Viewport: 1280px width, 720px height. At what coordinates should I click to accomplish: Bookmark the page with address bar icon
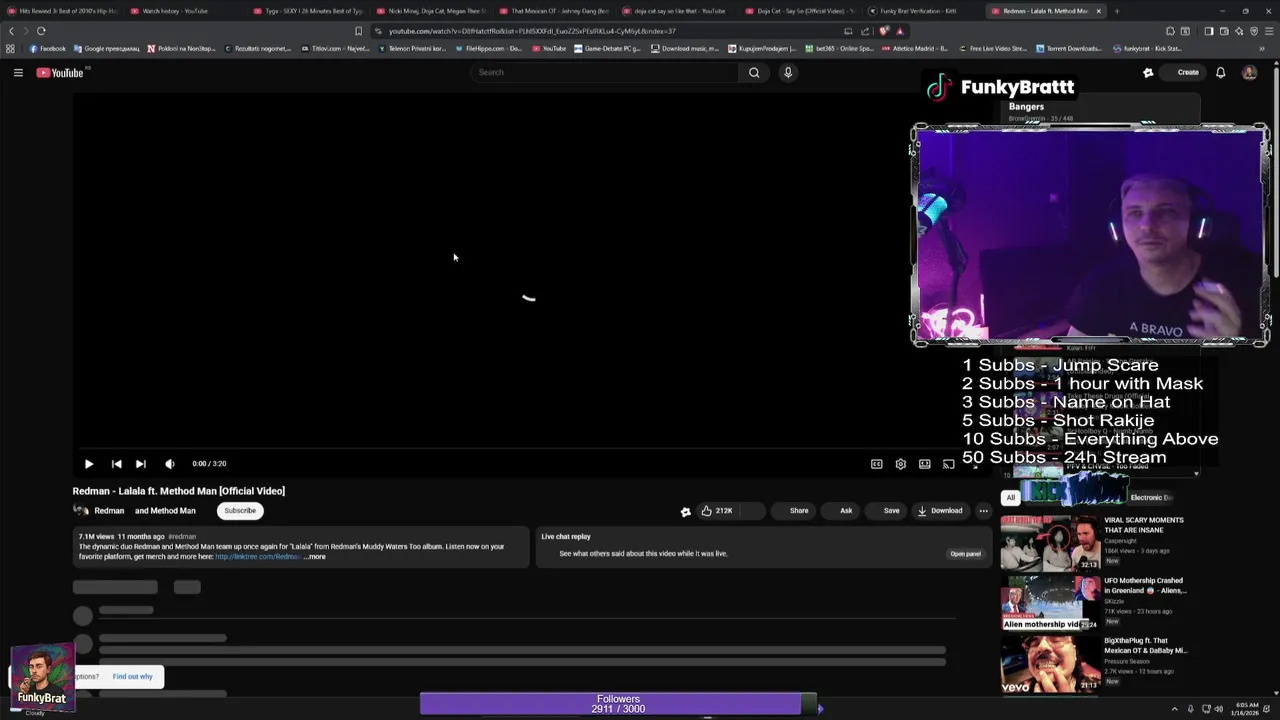[358, 31]
